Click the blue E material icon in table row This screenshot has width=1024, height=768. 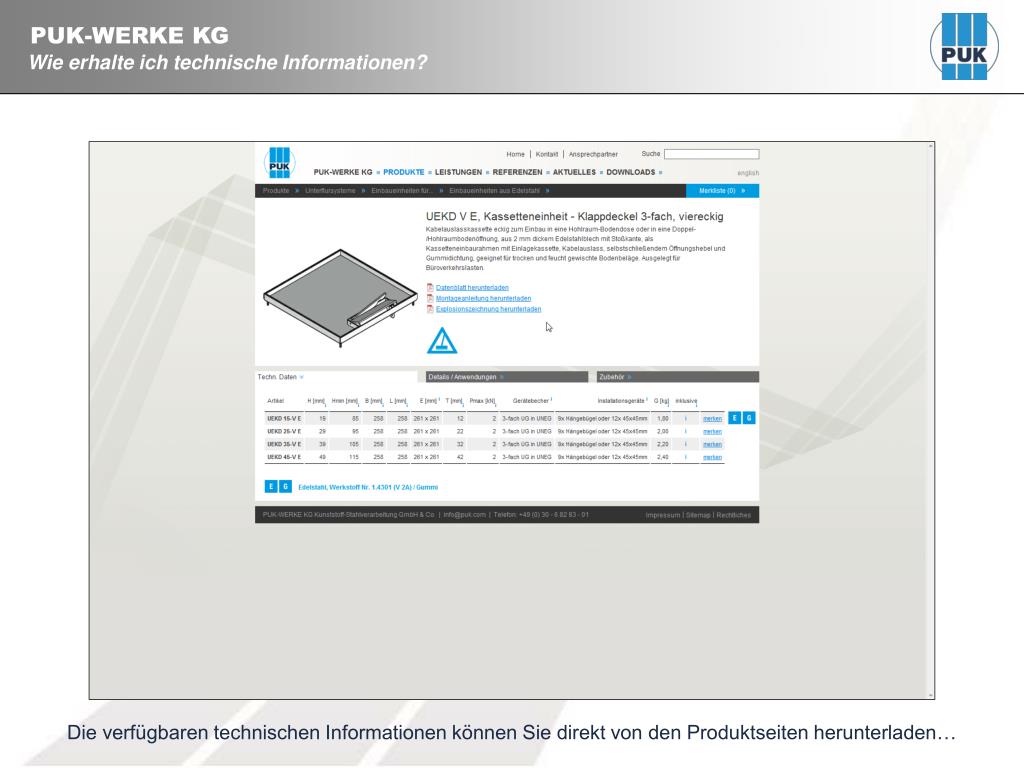pyautogui.click(x=734, y=418)
